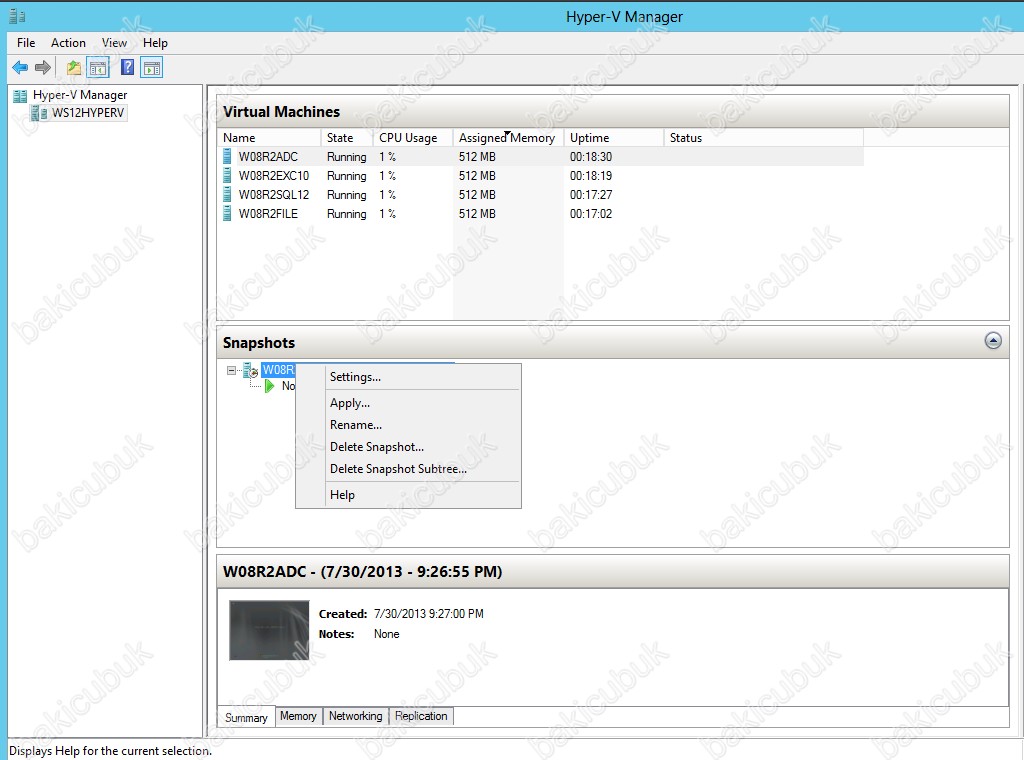Select the W08R2EXC10 virtual machine name
This screenshot has width=1024, height=760.
274,176
